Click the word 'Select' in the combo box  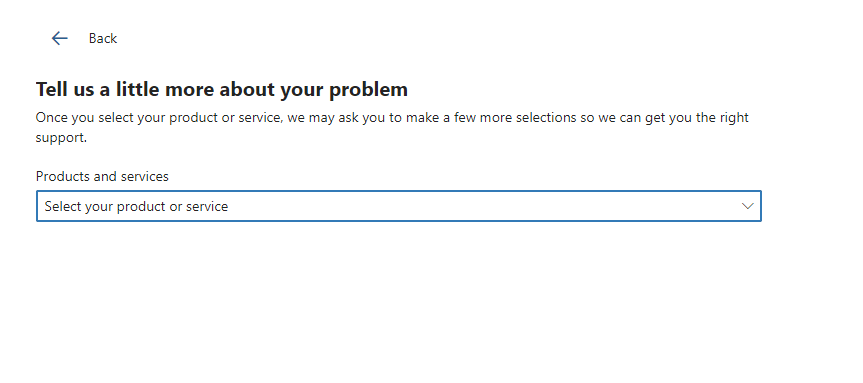tap(59, 206)
